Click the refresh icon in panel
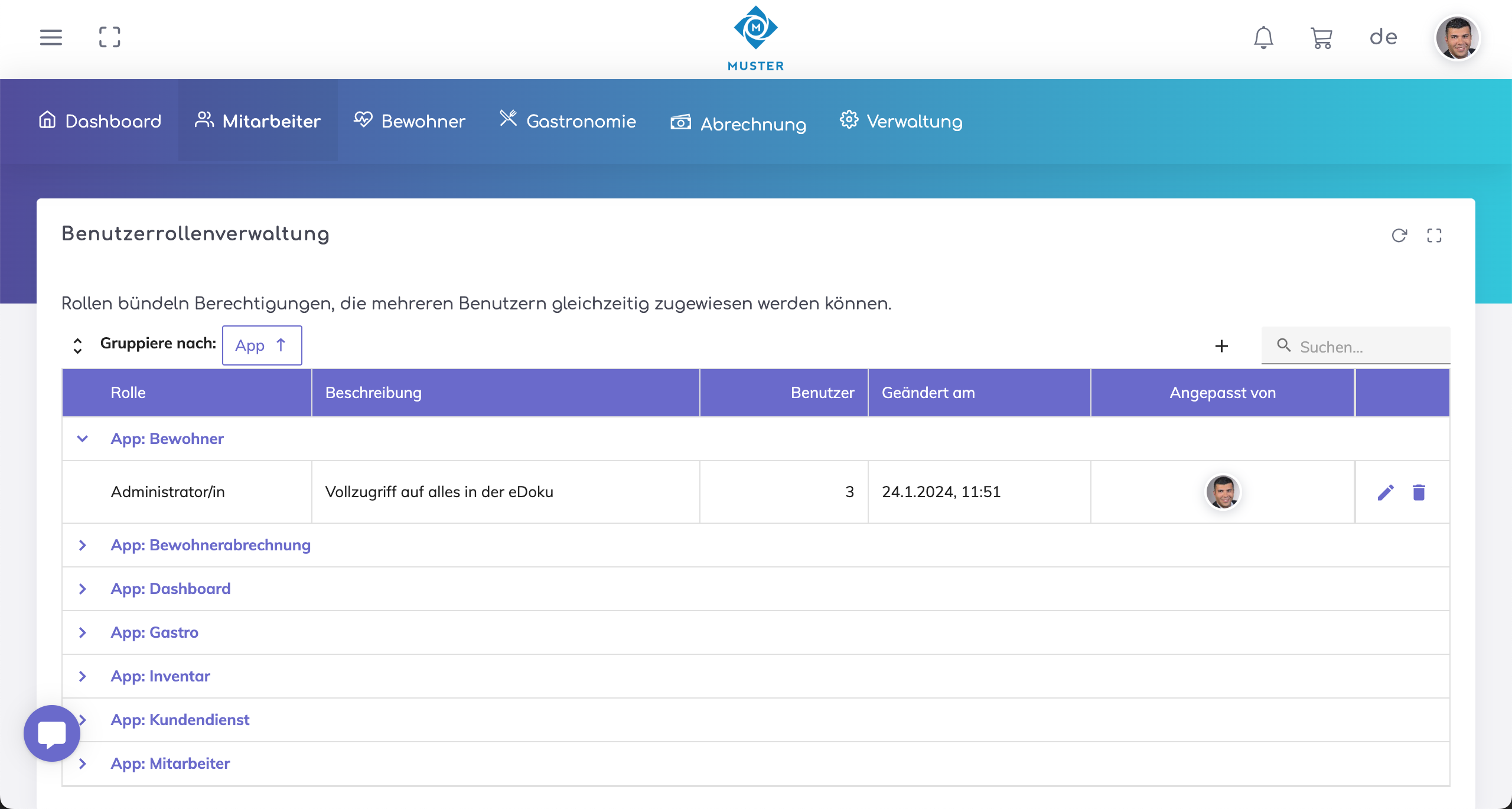1512x809 pixels. (x=1399, y=236)
